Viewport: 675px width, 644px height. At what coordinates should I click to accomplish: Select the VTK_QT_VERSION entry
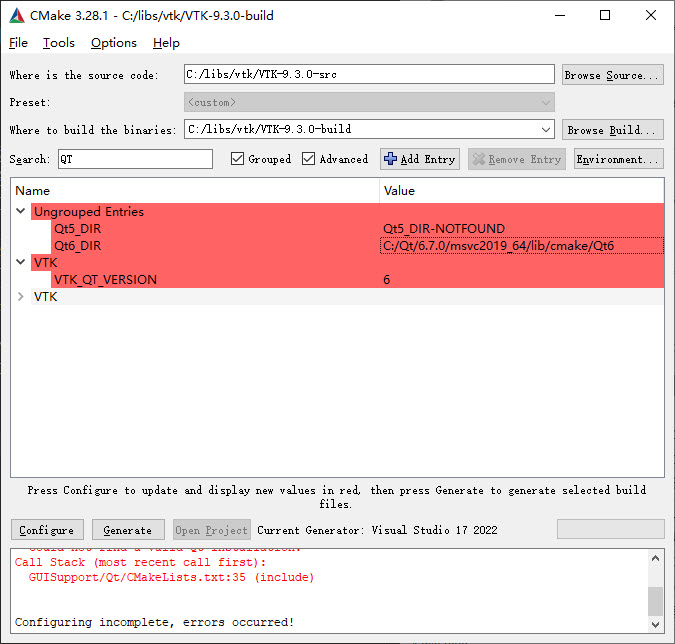(x=105, y=280)
